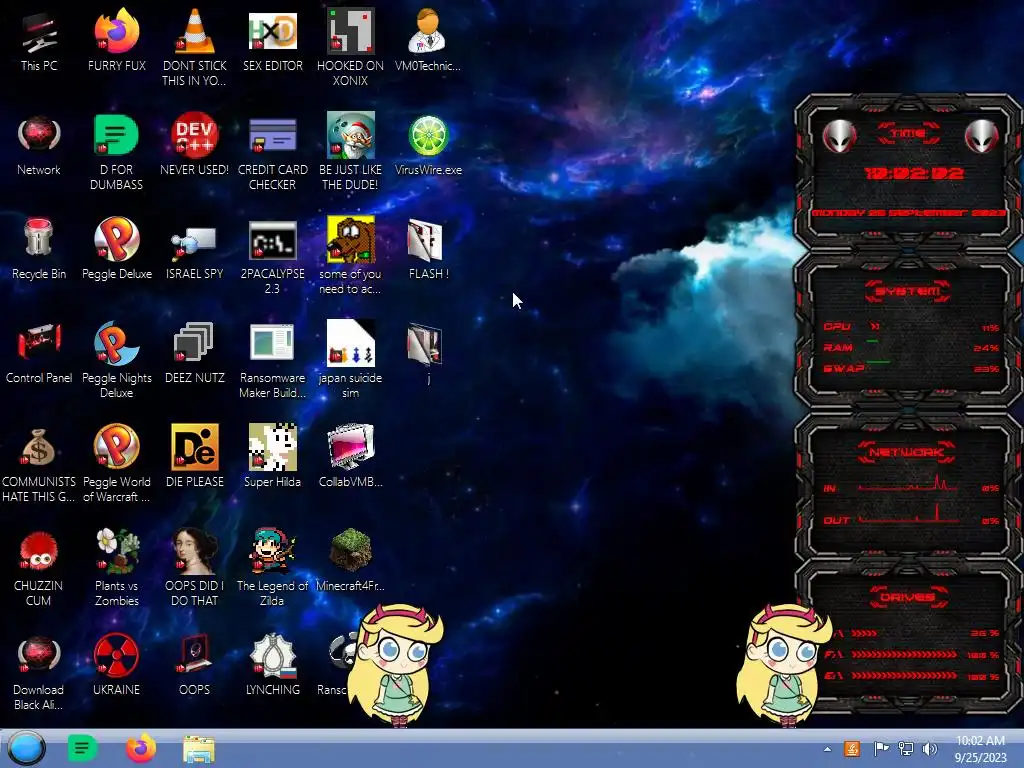Click the SWAP usage row

tap(910, 368)
